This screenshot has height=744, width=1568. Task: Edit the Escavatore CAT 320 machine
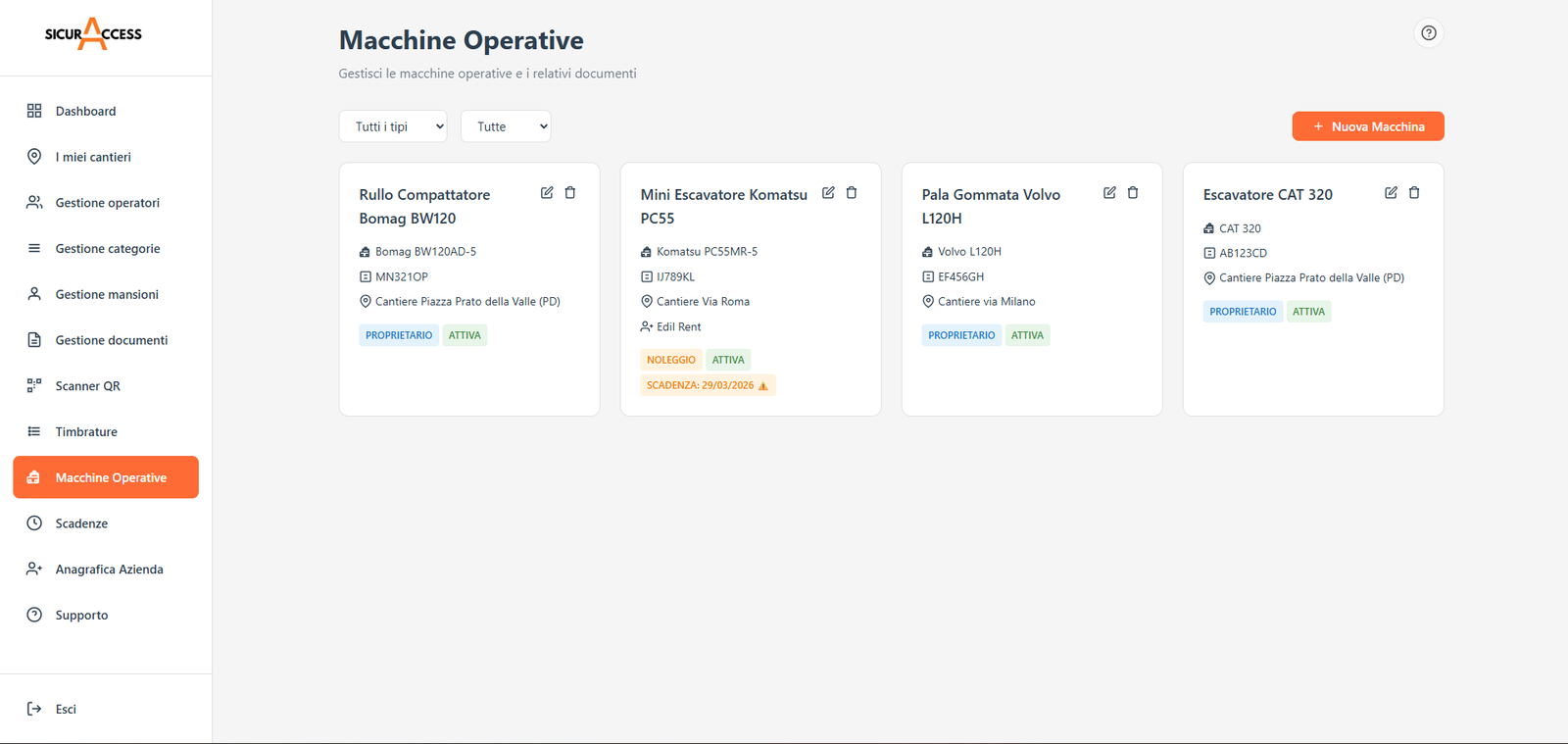tap(1391, 193)
